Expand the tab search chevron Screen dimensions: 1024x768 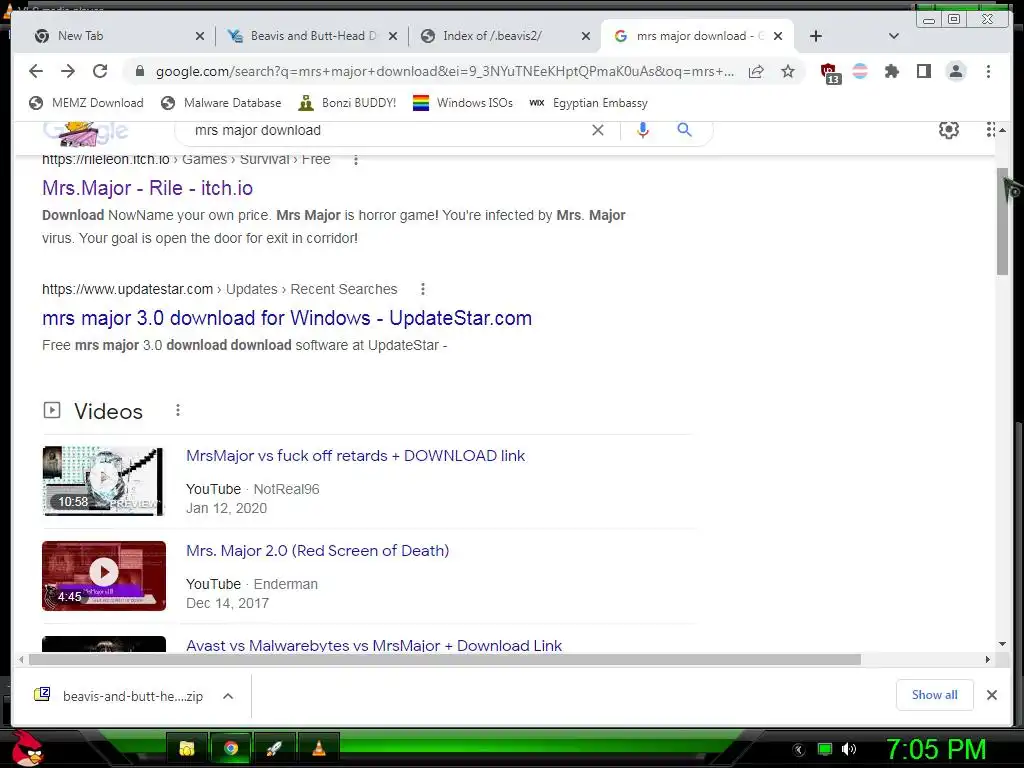pyautogui.click(x=894, y=36)
